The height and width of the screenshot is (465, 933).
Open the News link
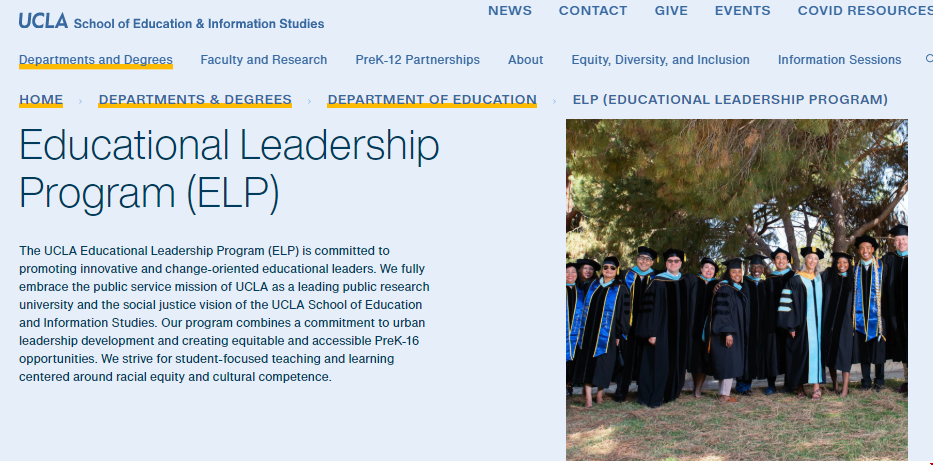coord(510,11)
